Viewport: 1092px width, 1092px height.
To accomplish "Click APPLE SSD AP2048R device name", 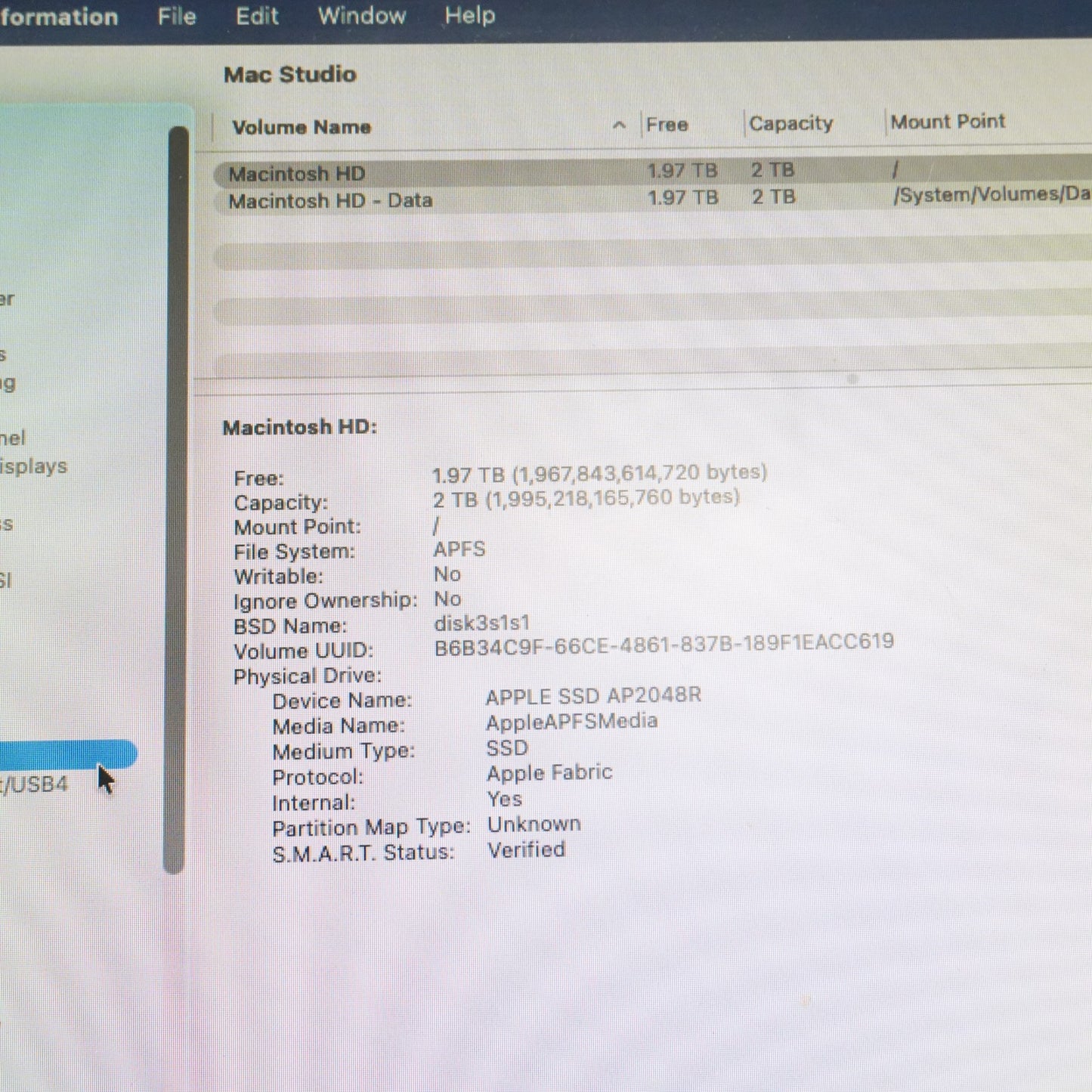I will [593, 696].
